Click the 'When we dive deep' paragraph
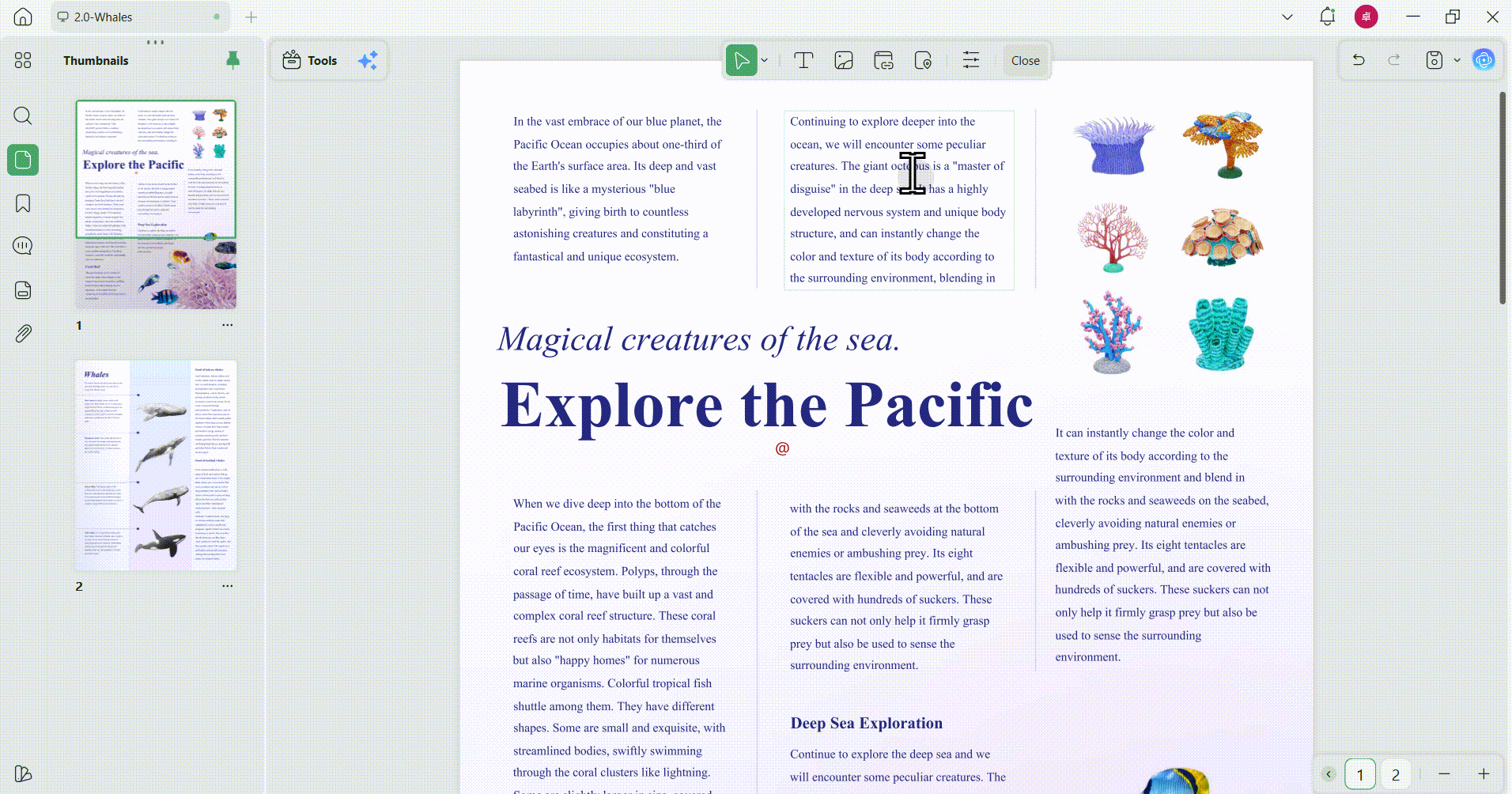This screenshot has width=1512, height=794. coord(618,645)
